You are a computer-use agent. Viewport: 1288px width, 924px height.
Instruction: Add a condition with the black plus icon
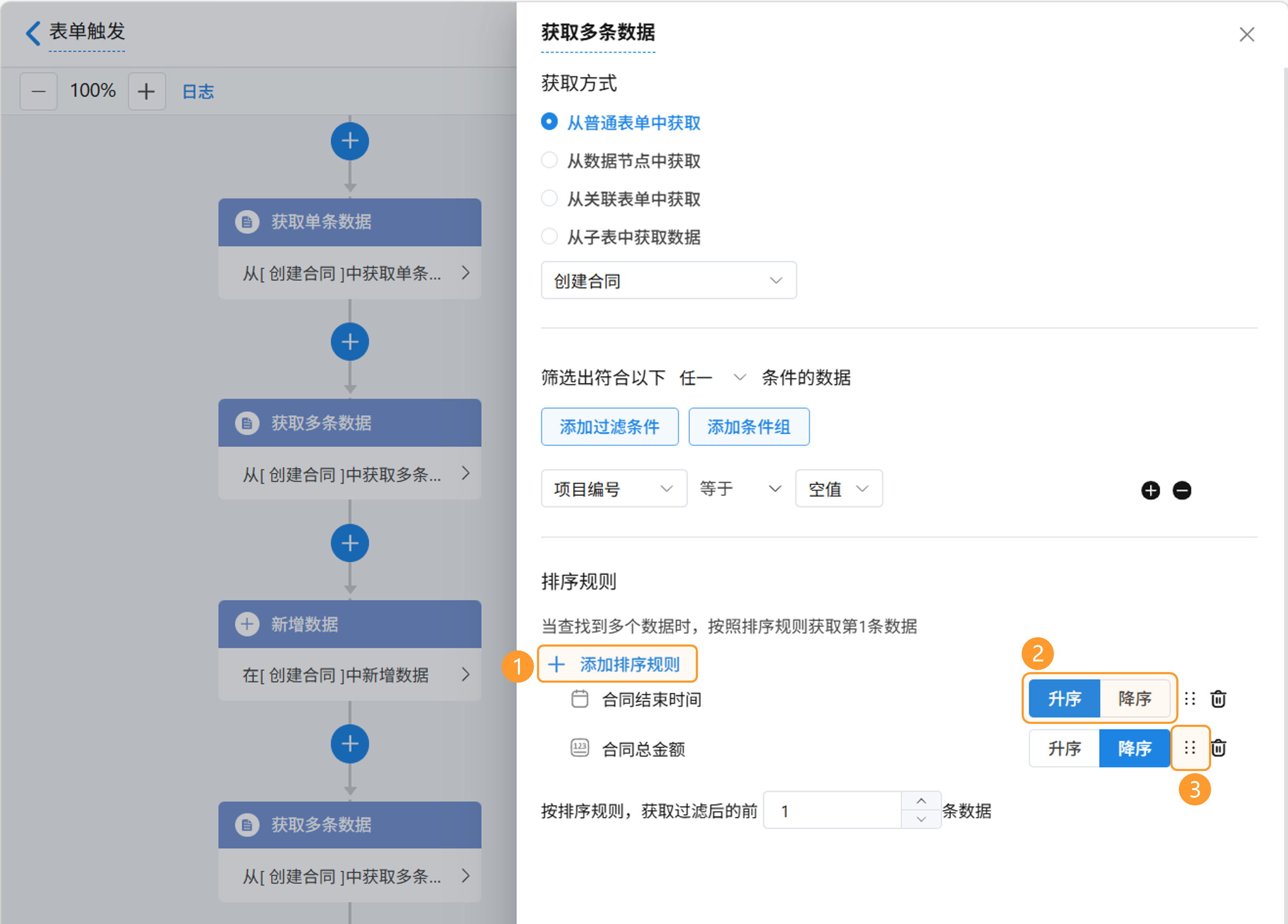1150,490
